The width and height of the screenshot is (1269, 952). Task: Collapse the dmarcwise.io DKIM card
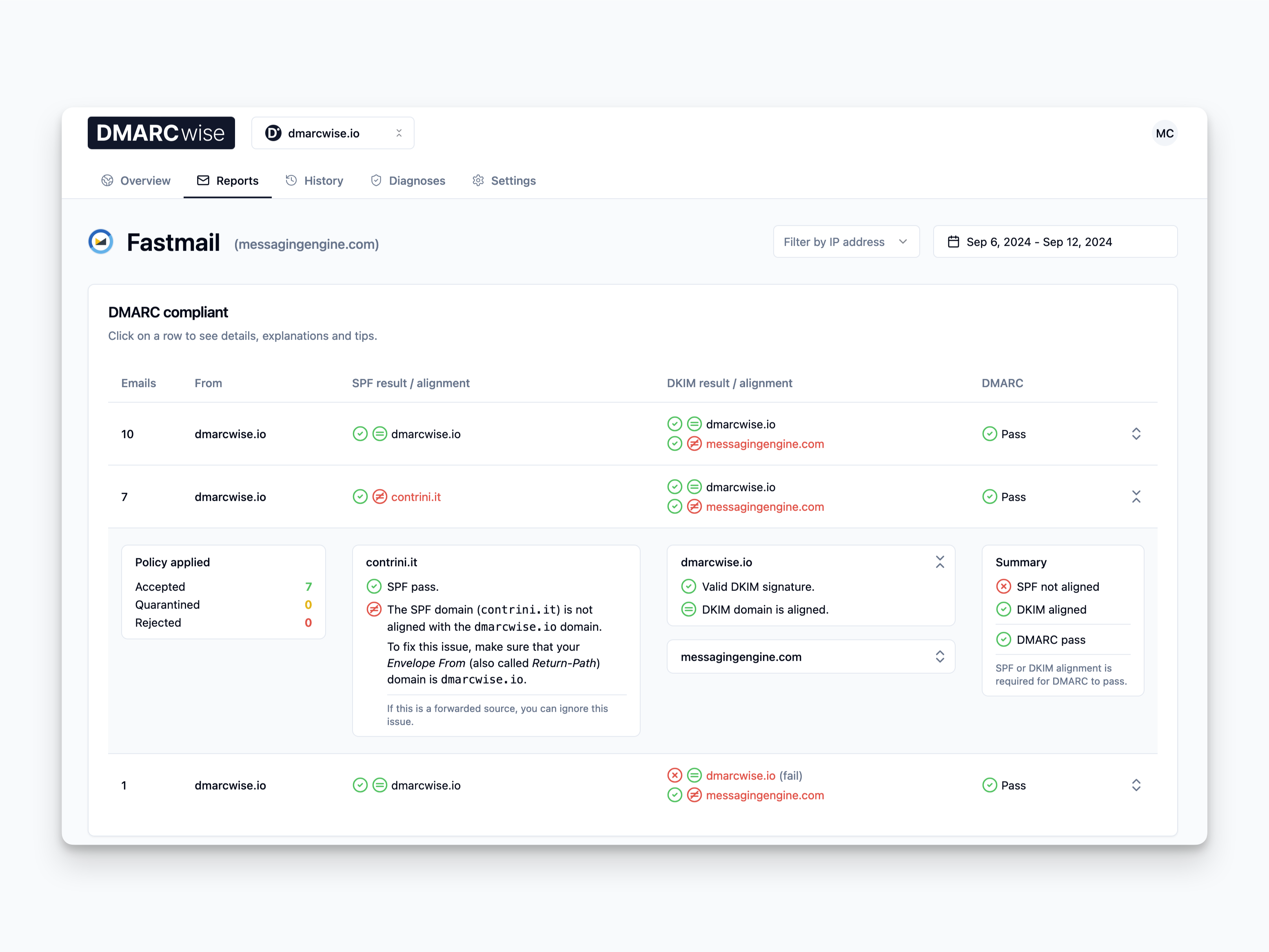[940, 562]
